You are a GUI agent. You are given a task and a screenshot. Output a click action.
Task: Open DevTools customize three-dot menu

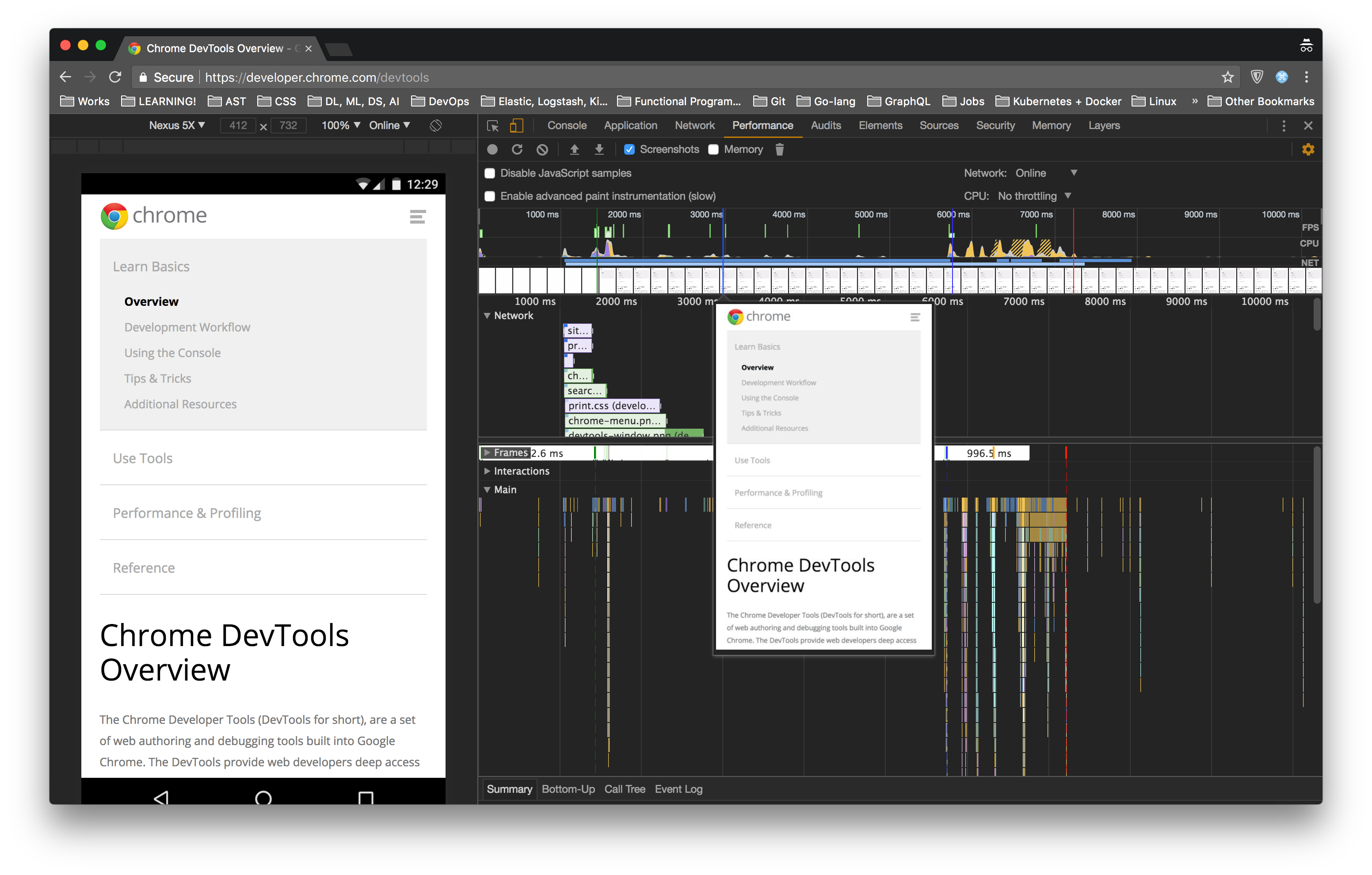click(x=1284, y=126)
